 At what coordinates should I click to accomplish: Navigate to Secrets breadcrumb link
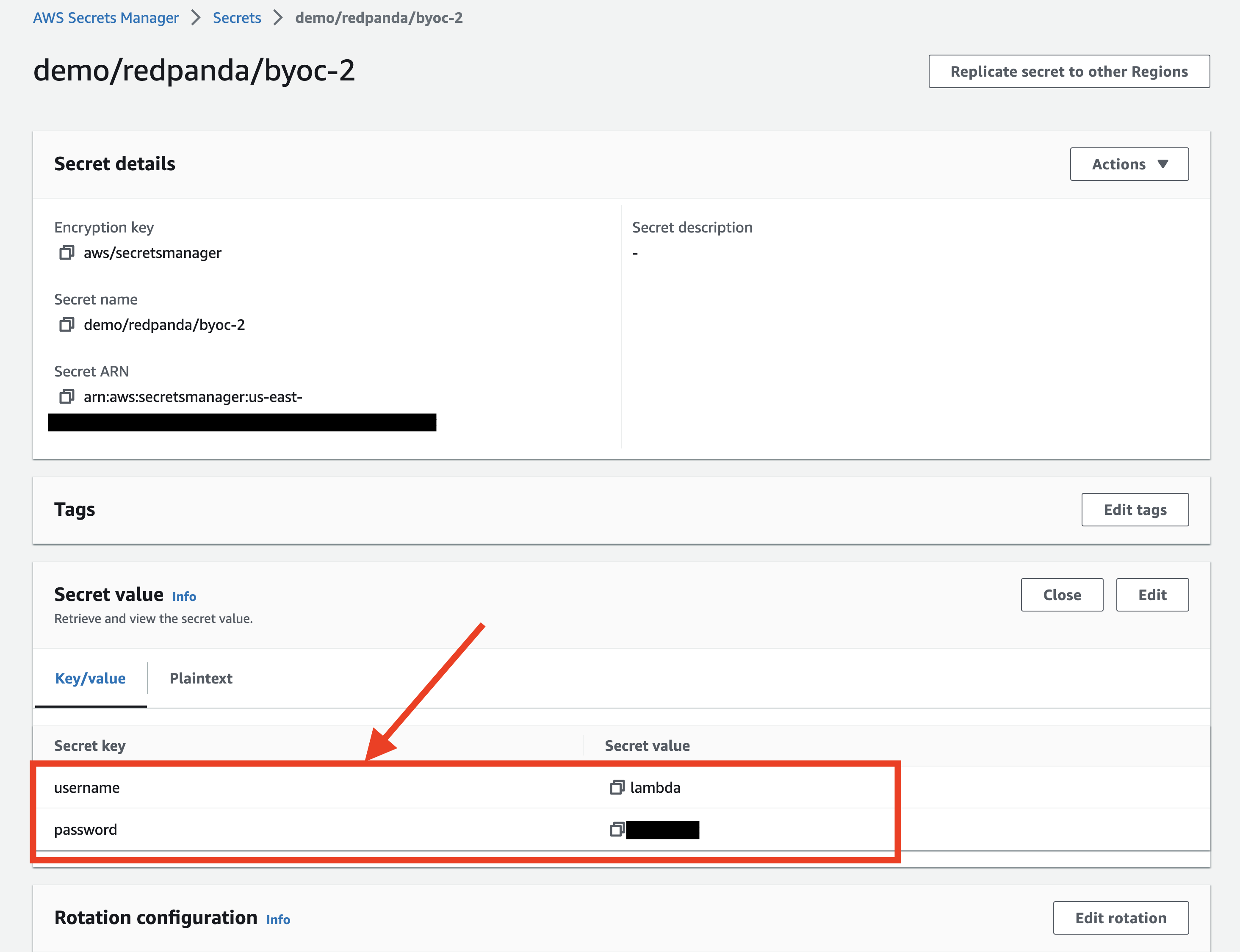[237, 18]
